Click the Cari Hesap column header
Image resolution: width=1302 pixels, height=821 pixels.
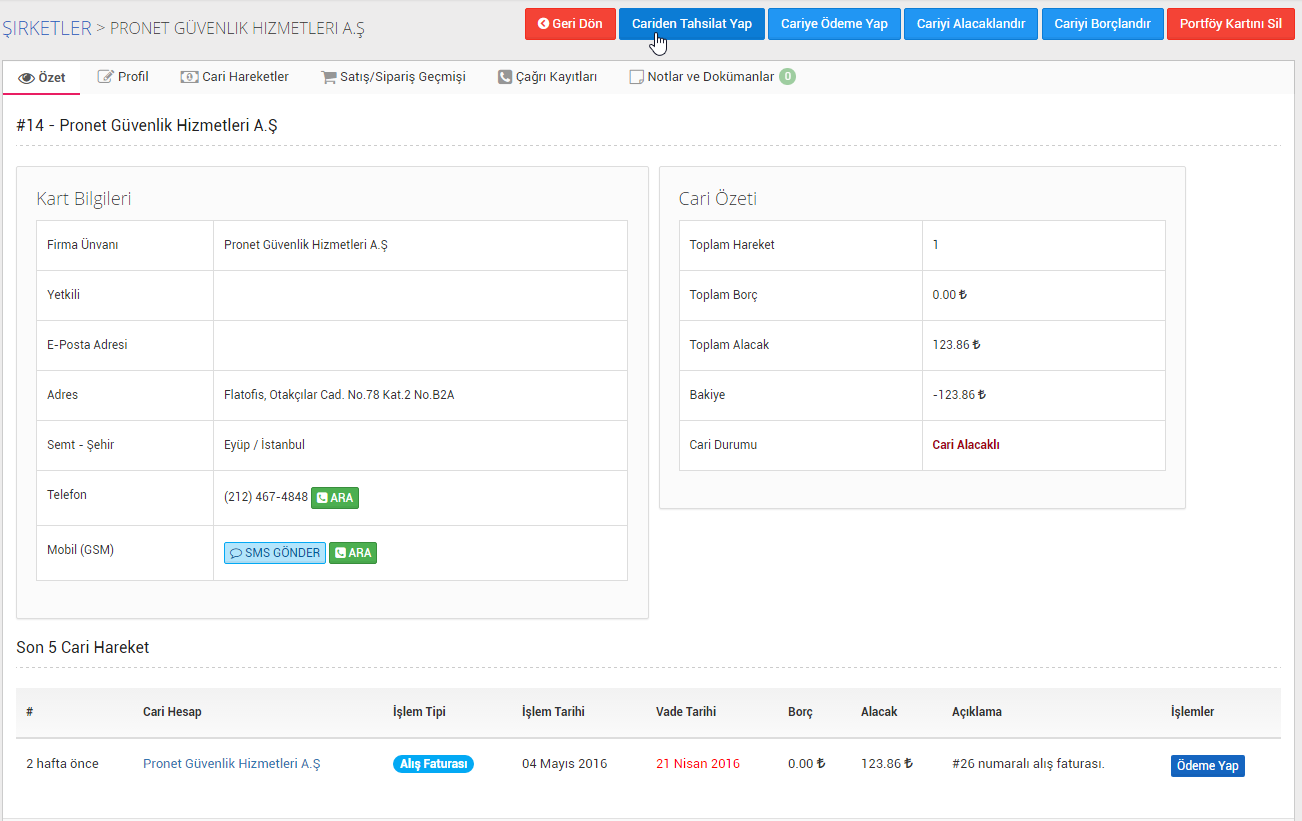(172, 712)
